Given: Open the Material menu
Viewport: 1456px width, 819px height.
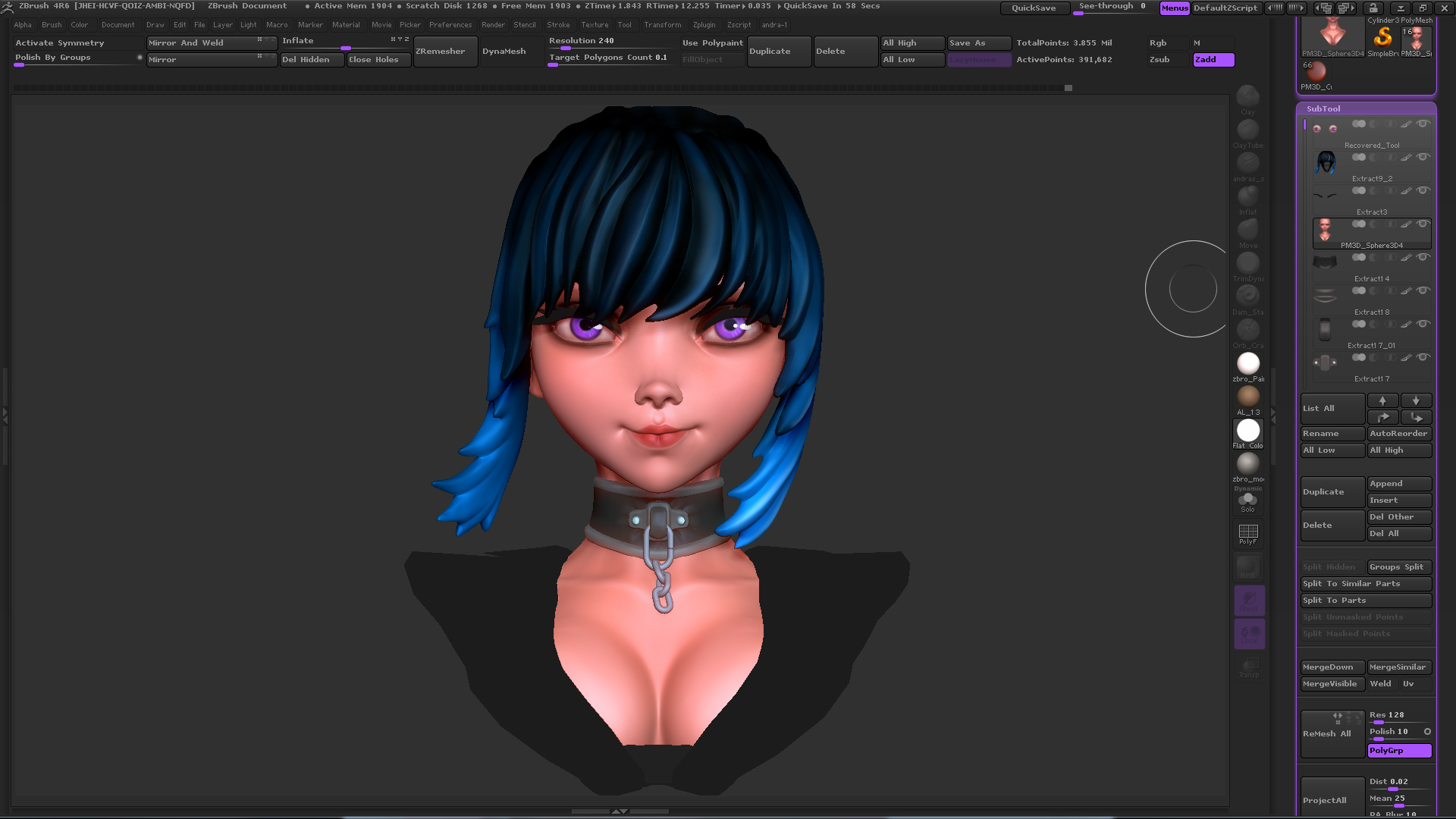Looking at the screenshot, I should 346,25.
